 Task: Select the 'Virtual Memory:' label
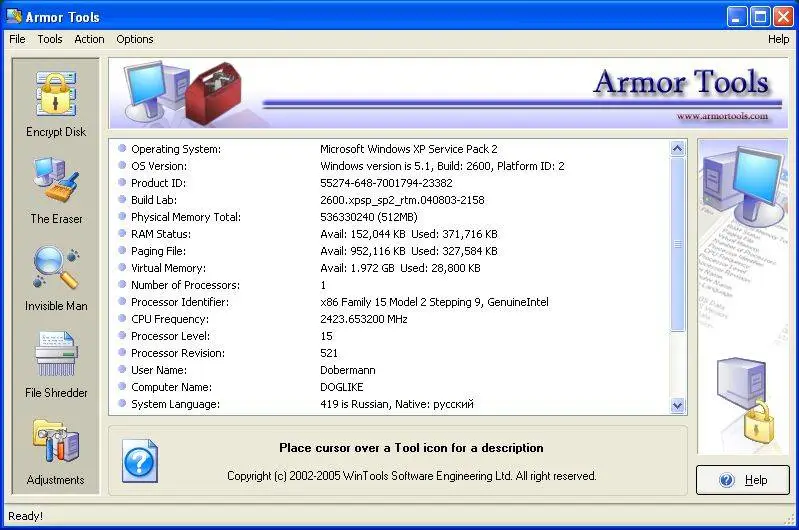coord(168,268)
